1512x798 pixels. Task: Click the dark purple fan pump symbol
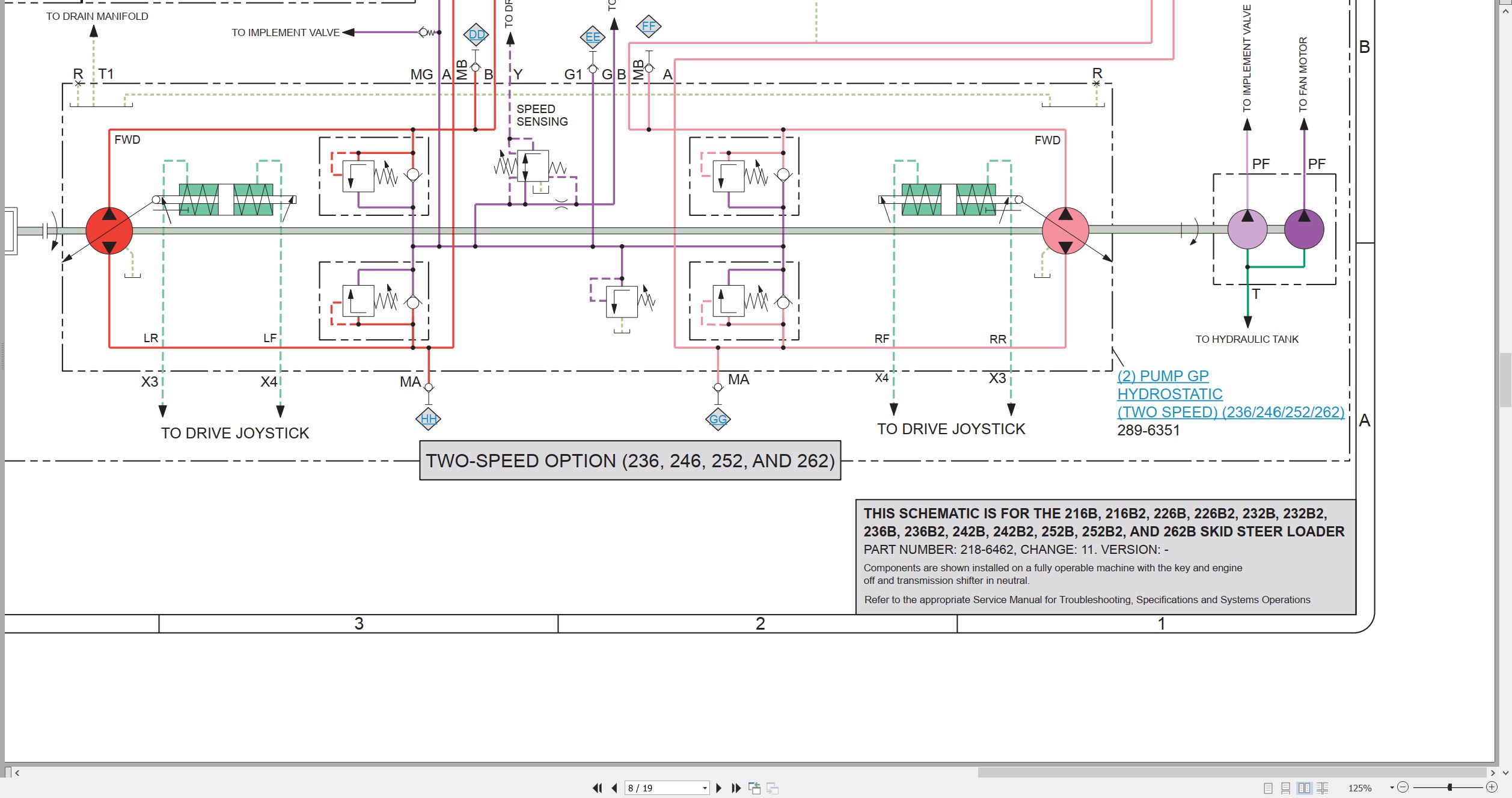1304,229
